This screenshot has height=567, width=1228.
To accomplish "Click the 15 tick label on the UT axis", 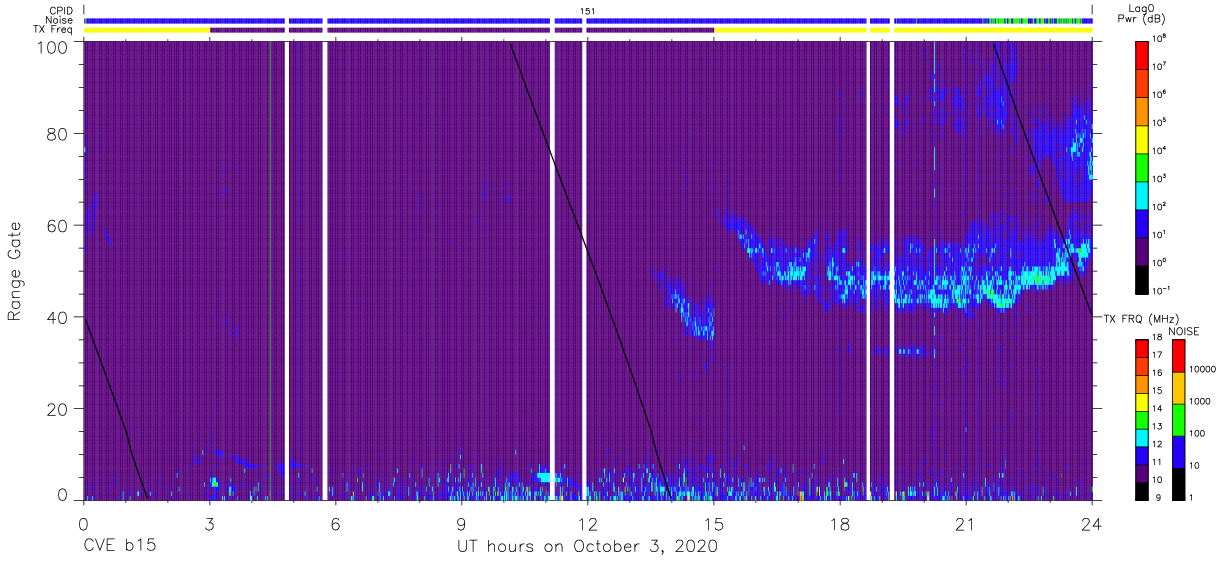I will [x=714, y=523].
